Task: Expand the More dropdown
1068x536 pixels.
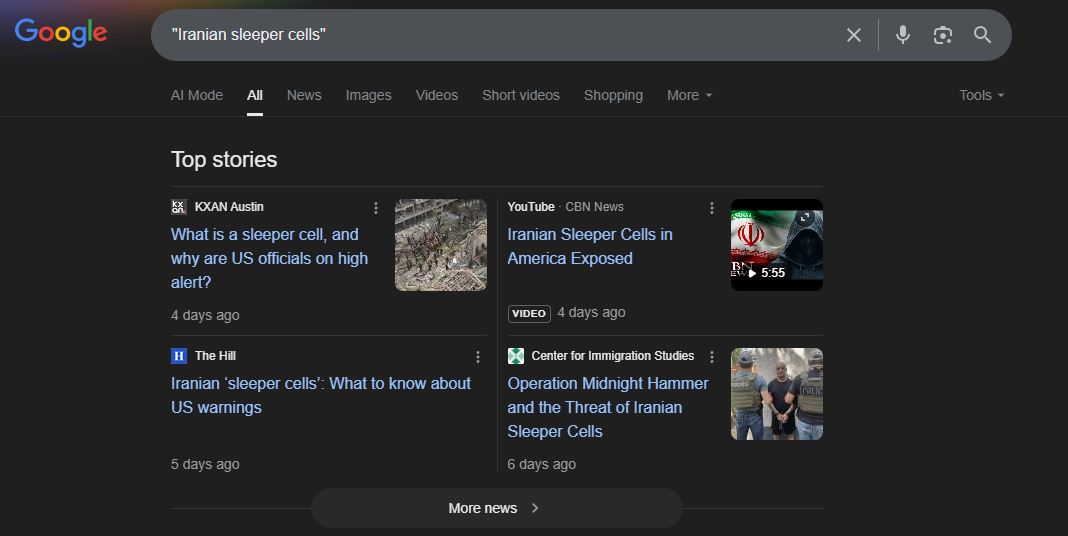Action: click(689, 95)
